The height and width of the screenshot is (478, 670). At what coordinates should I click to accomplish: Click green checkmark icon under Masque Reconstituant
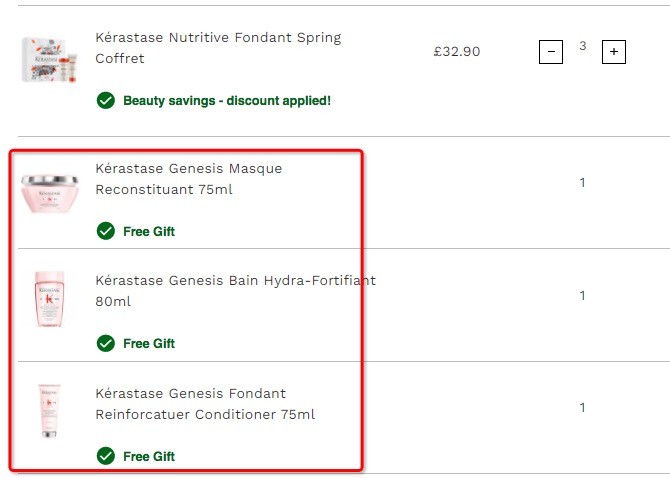pyautogui.click(x=106, y=231)
